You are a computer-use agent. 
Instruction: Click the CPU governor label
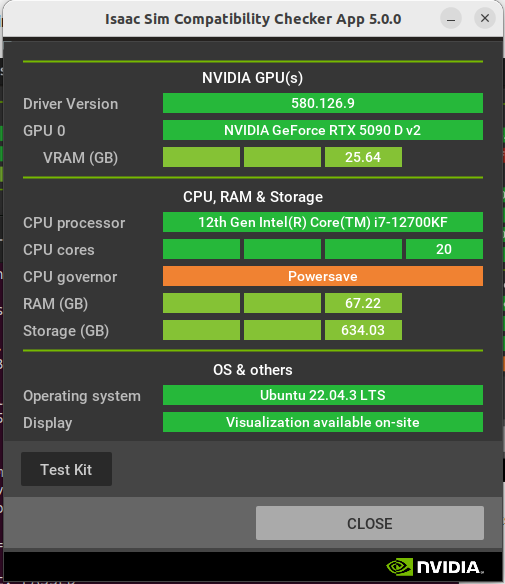pos(70,277)
